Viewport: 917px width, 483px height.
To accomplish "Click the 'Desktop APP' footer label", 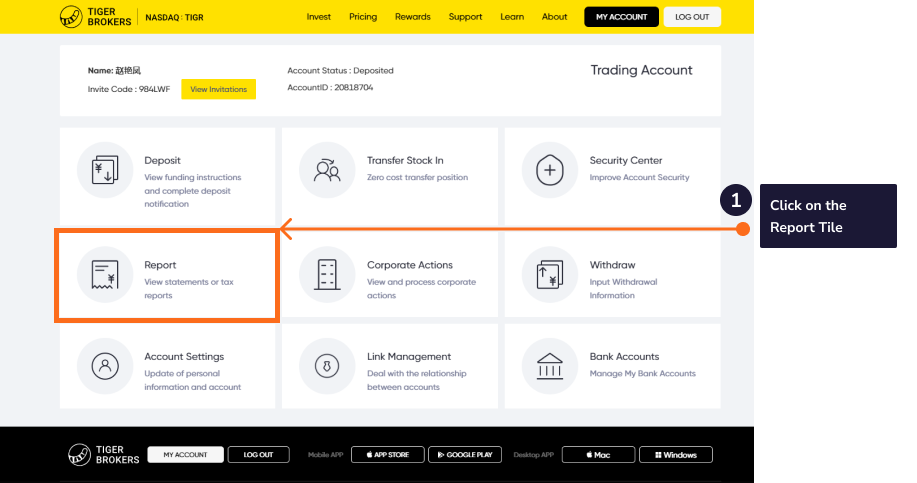I will click(533, 455).
